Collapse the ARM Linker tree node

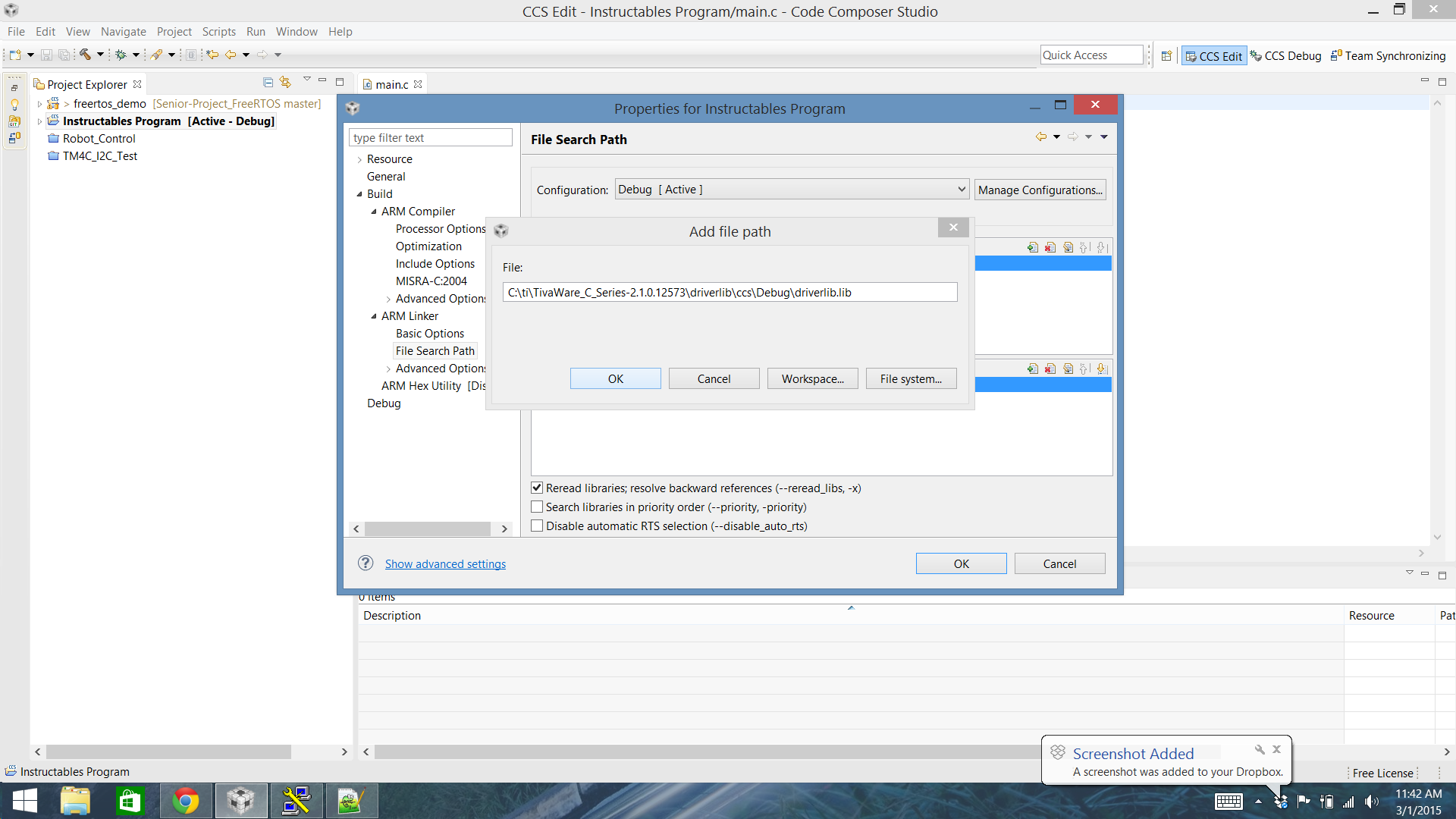point(374,316)
